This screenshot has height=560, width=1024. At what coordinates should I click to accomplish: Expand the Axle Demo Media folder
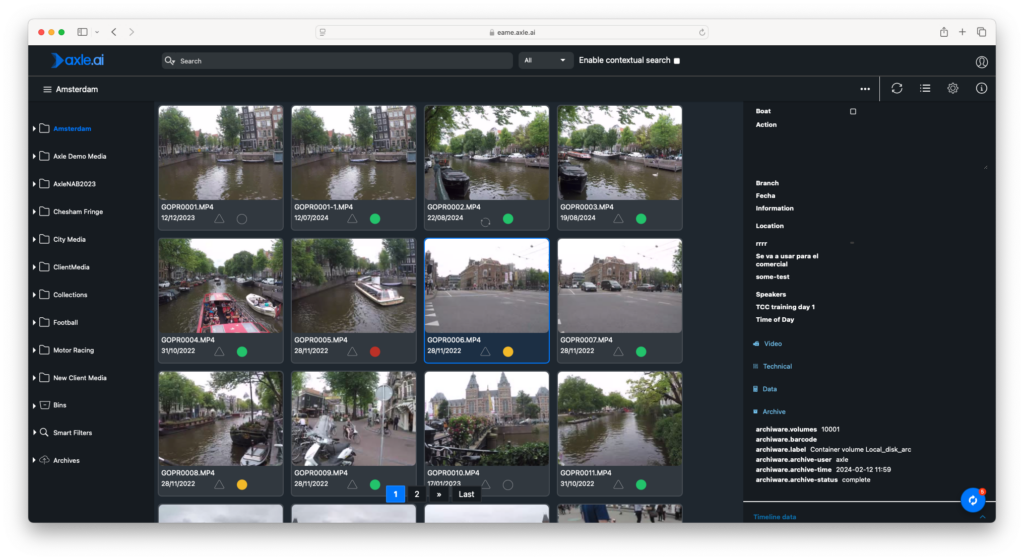coord(35,156)
